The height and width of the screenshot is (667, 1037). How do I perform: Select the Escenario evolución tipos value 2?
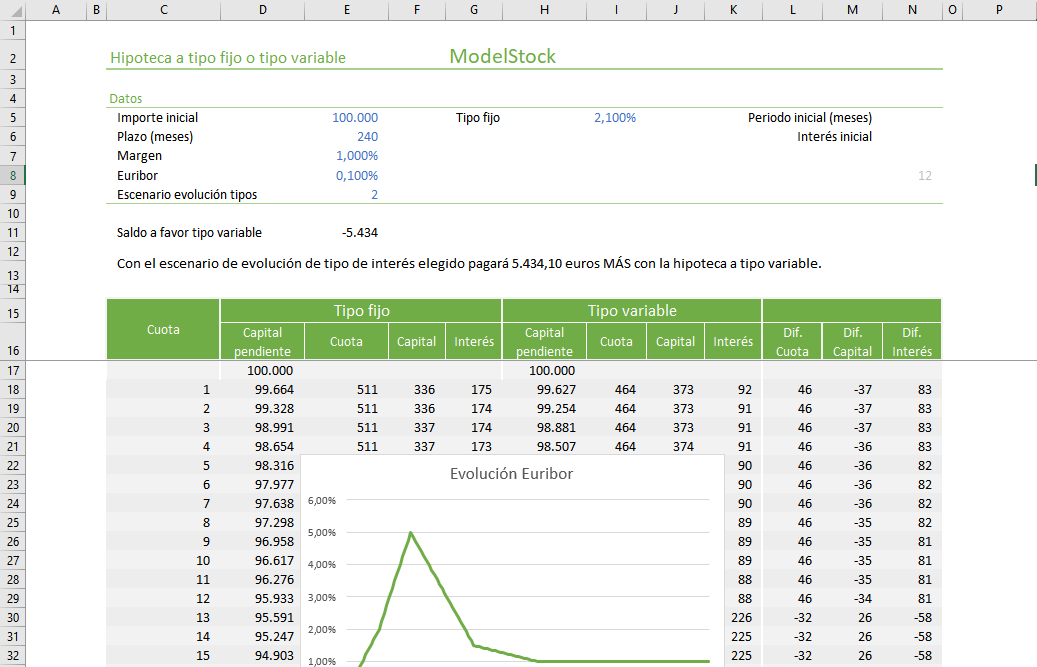point(373,195)
